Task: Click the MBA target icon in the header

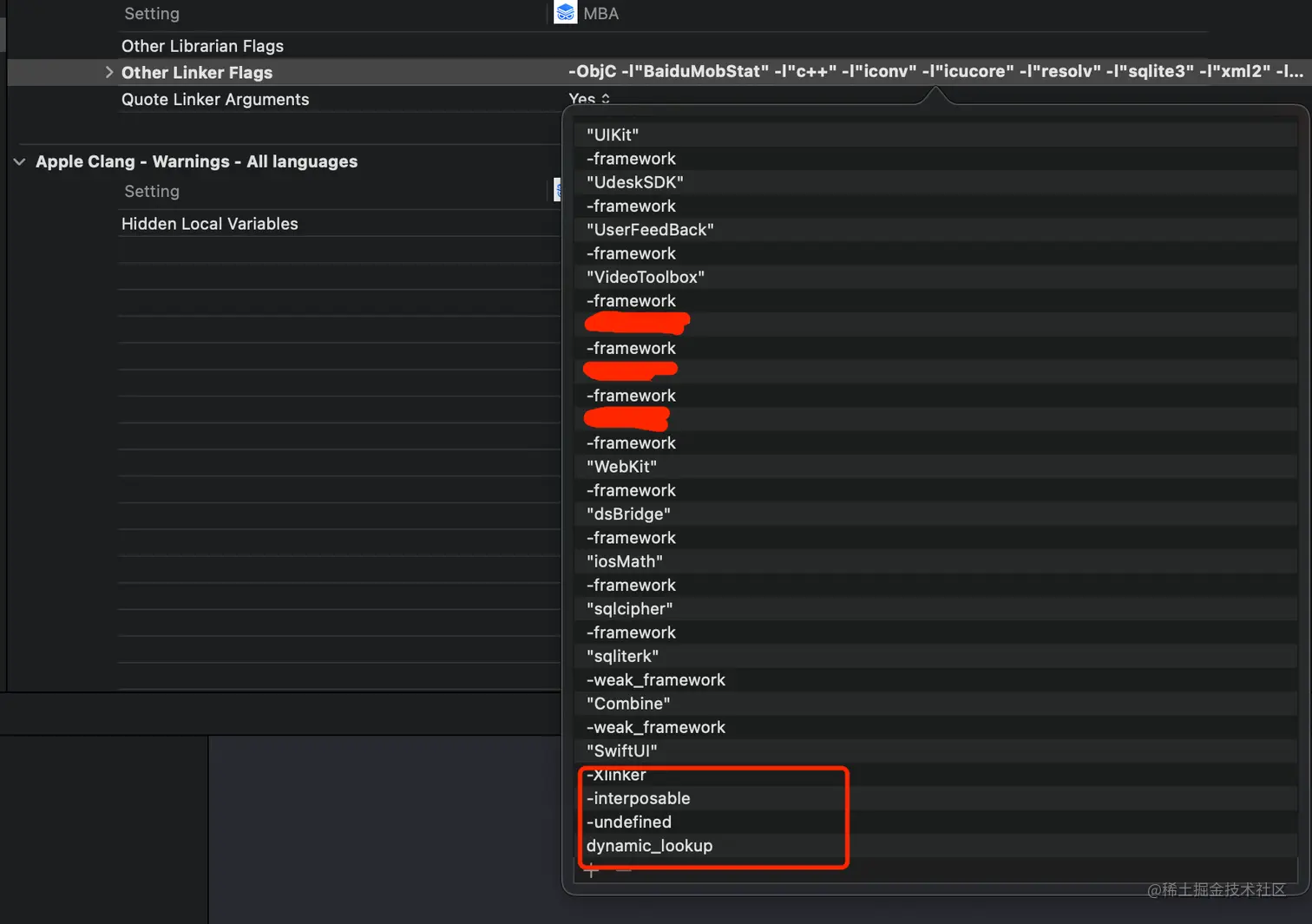Action: [566, 13]
